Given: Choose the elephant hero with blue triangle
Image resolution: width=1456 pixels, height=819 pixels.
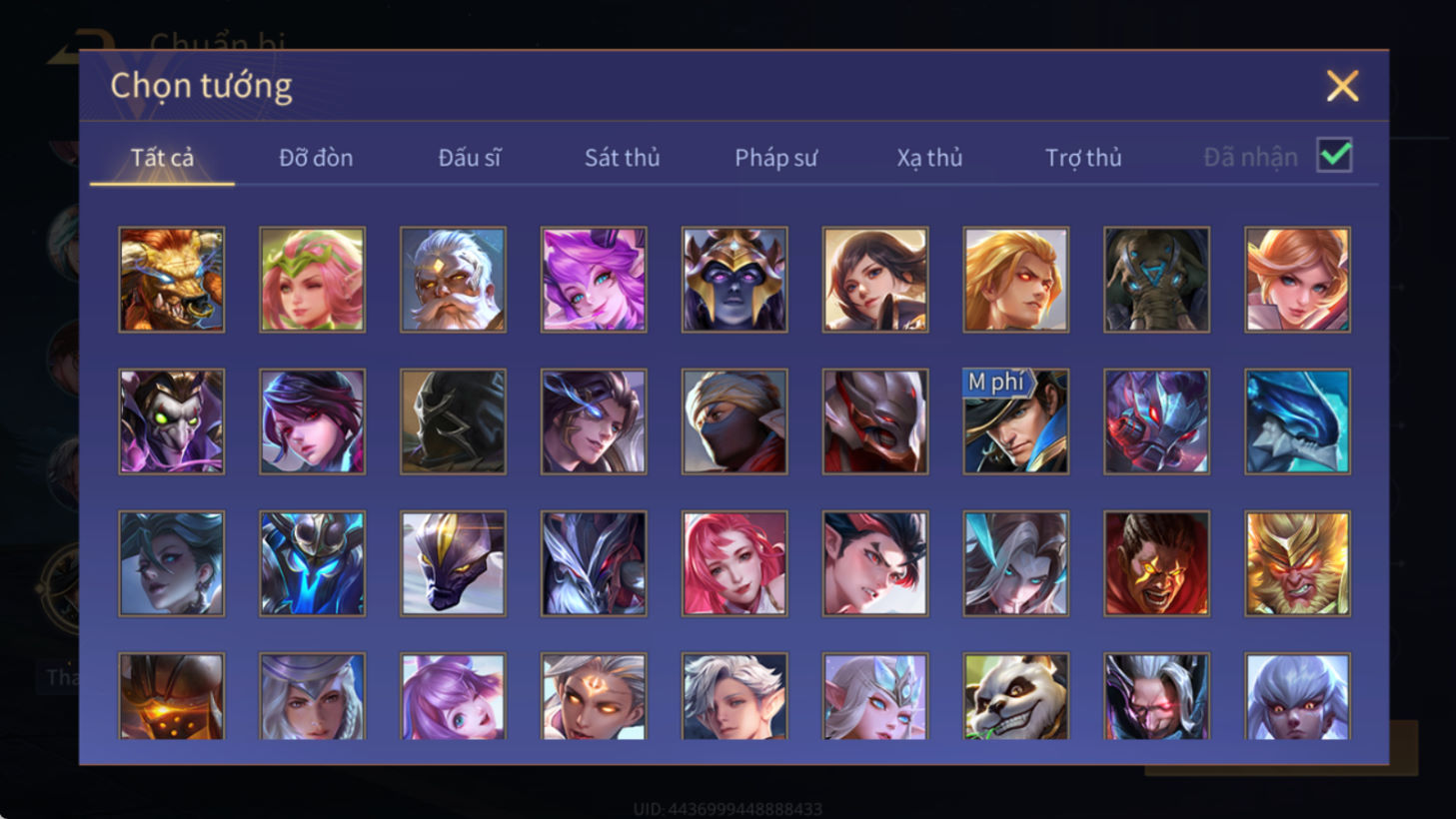Looking at the screenshot, I should 1156,280.
